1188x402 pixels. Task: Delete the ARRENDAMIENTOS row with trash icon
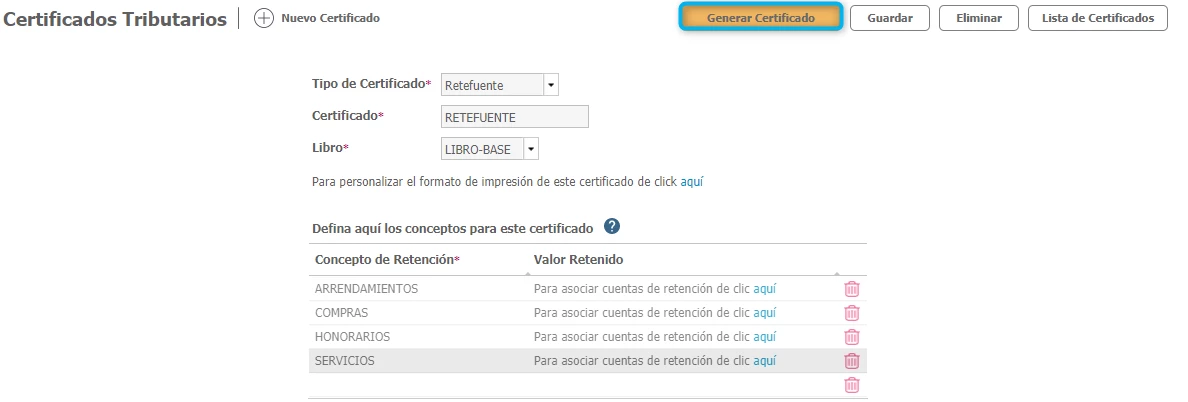click(852, 289)
